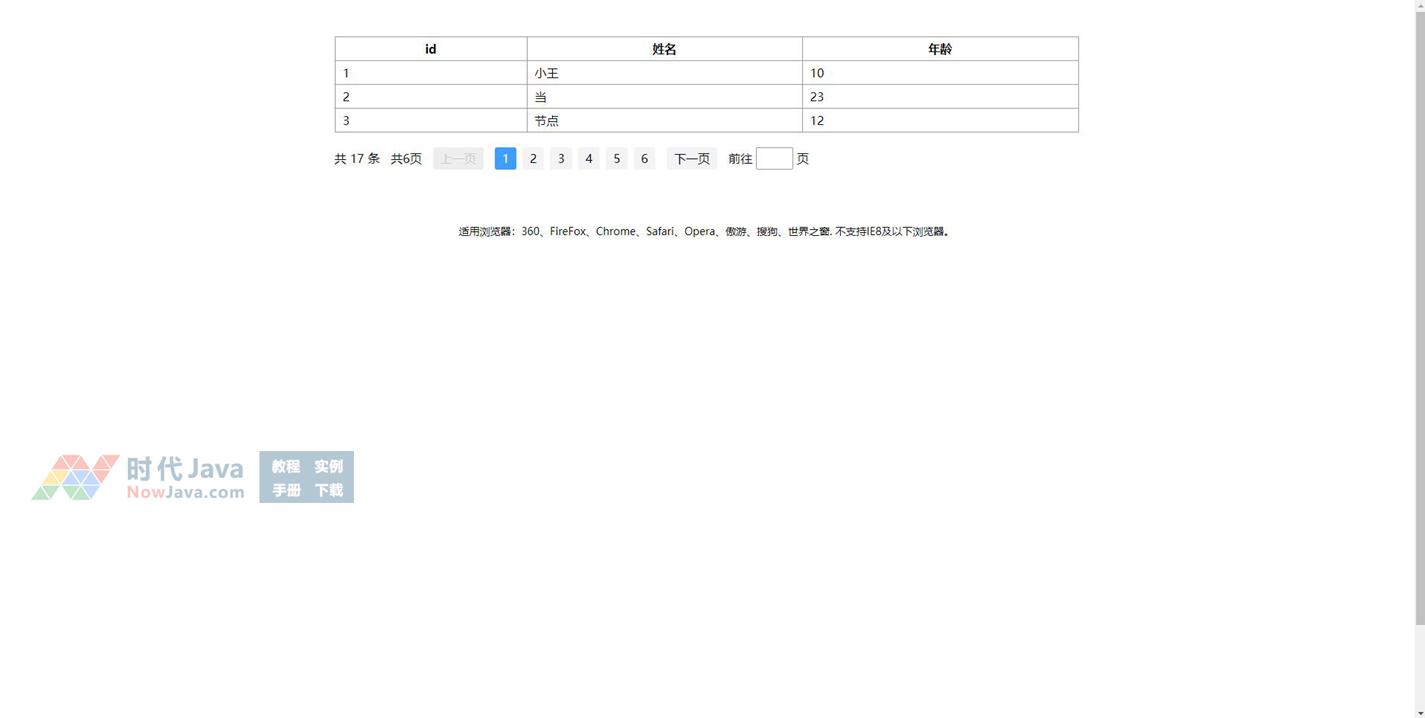Select the highlighted page 1 button

pyautogui.click(x=505, y=159)
